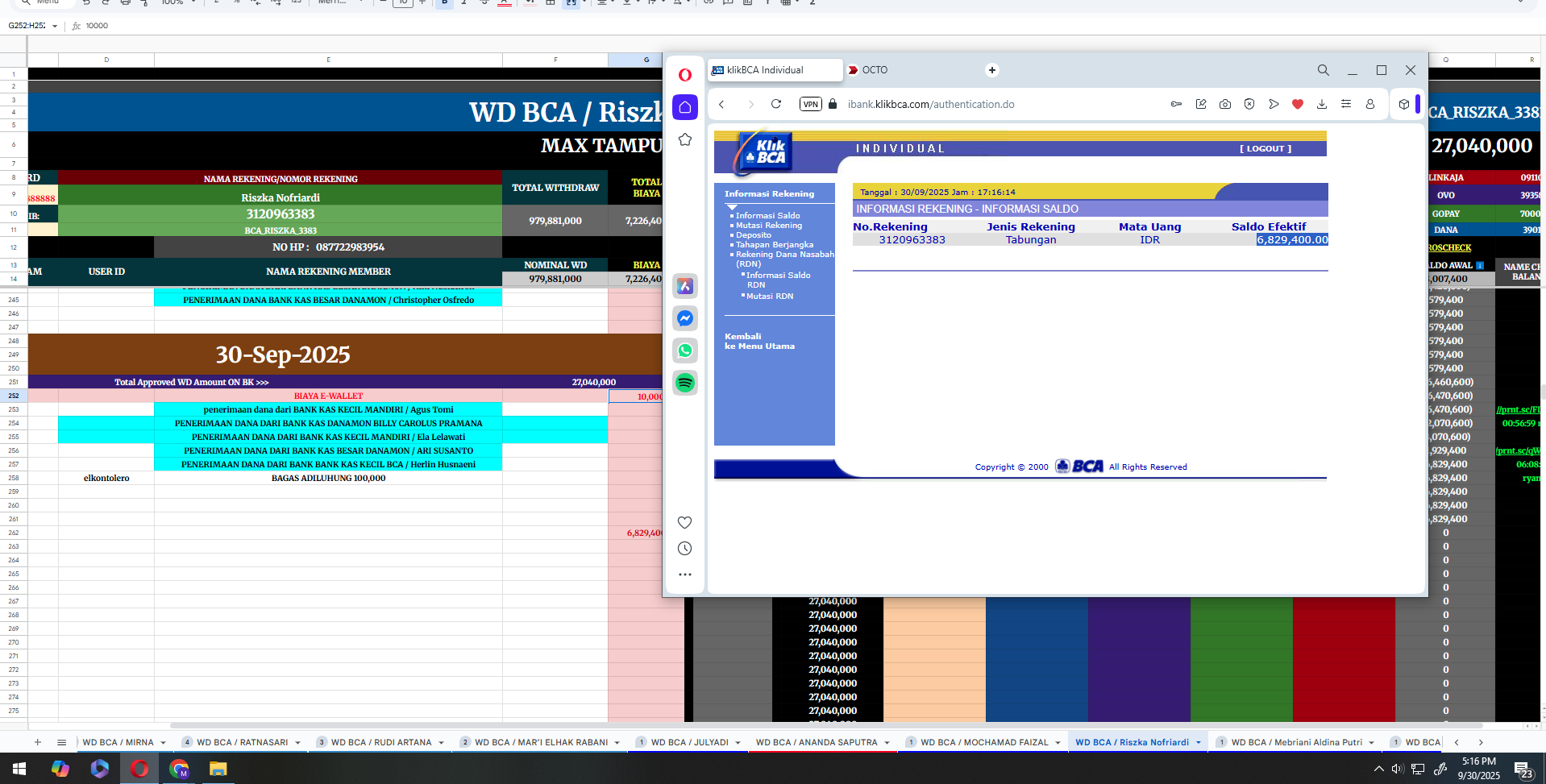The width and height of the screenshot is (1546, 784).
Task: Expand WD BCA / RATNASARI tab dropdown arrow
Action: 297,743
